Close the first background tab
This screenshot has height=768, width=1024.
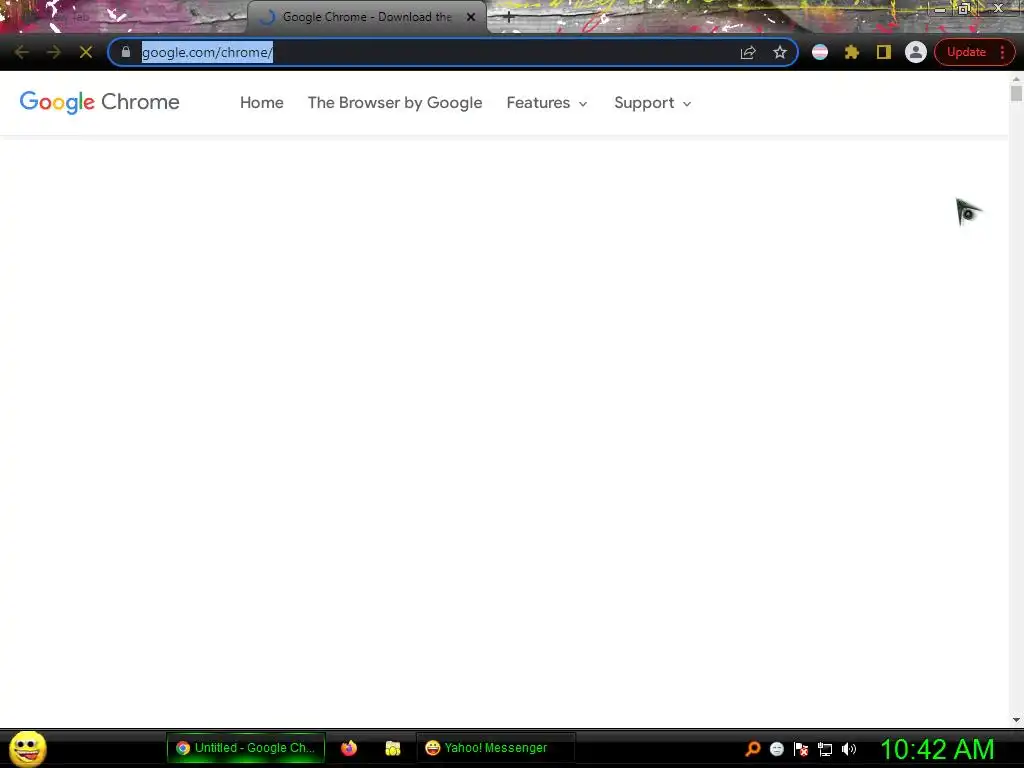pos(231,18)
